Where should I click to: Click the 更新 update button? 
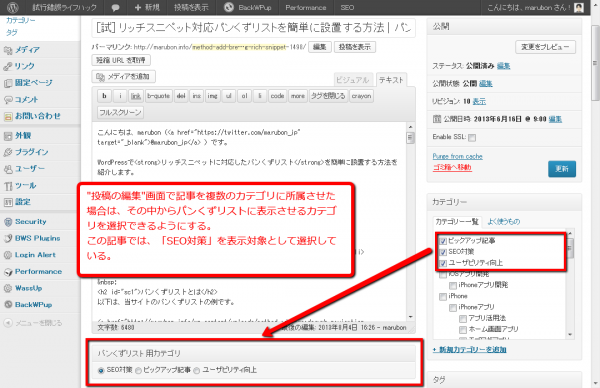click(x=562, y=169)
